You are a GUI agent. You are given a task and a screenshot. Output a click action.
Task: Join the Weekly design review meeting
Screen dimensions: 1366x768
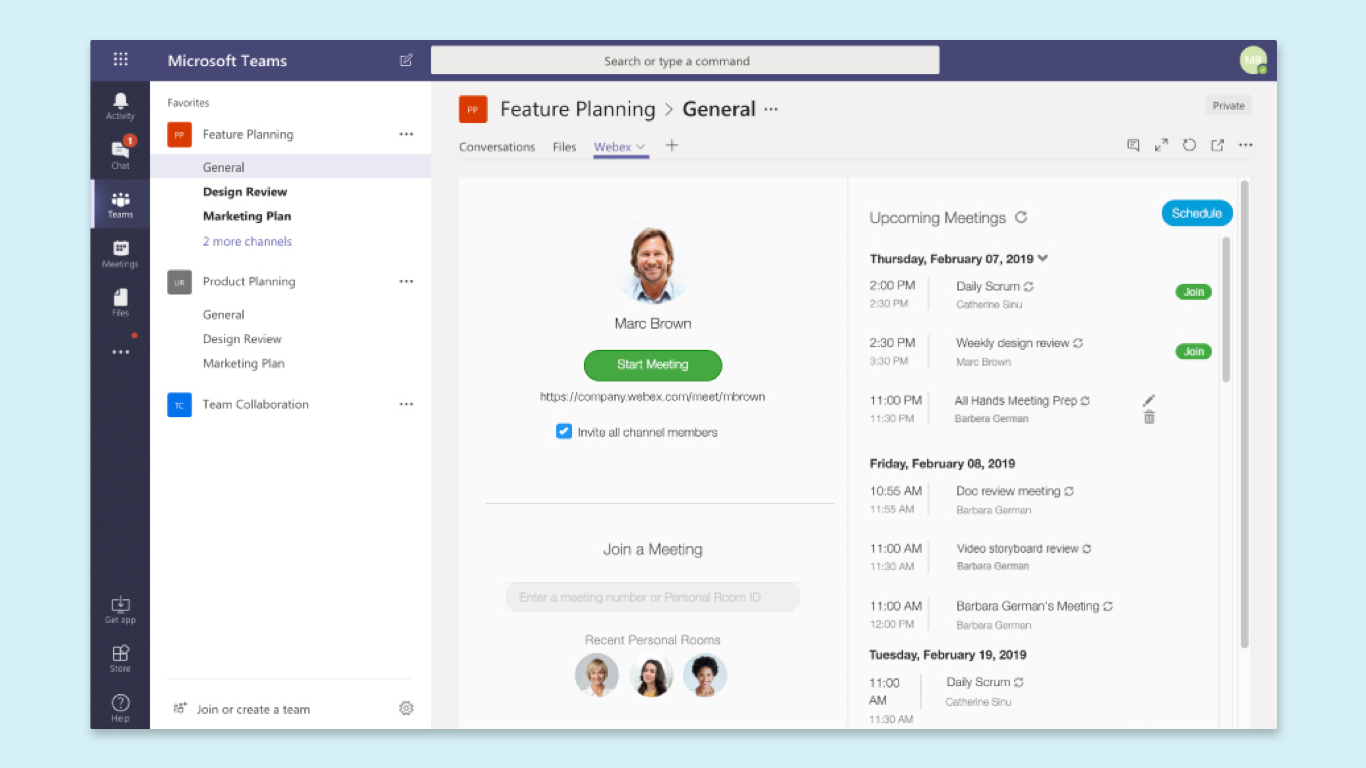pyautogui.click(x=1194, y=351)
